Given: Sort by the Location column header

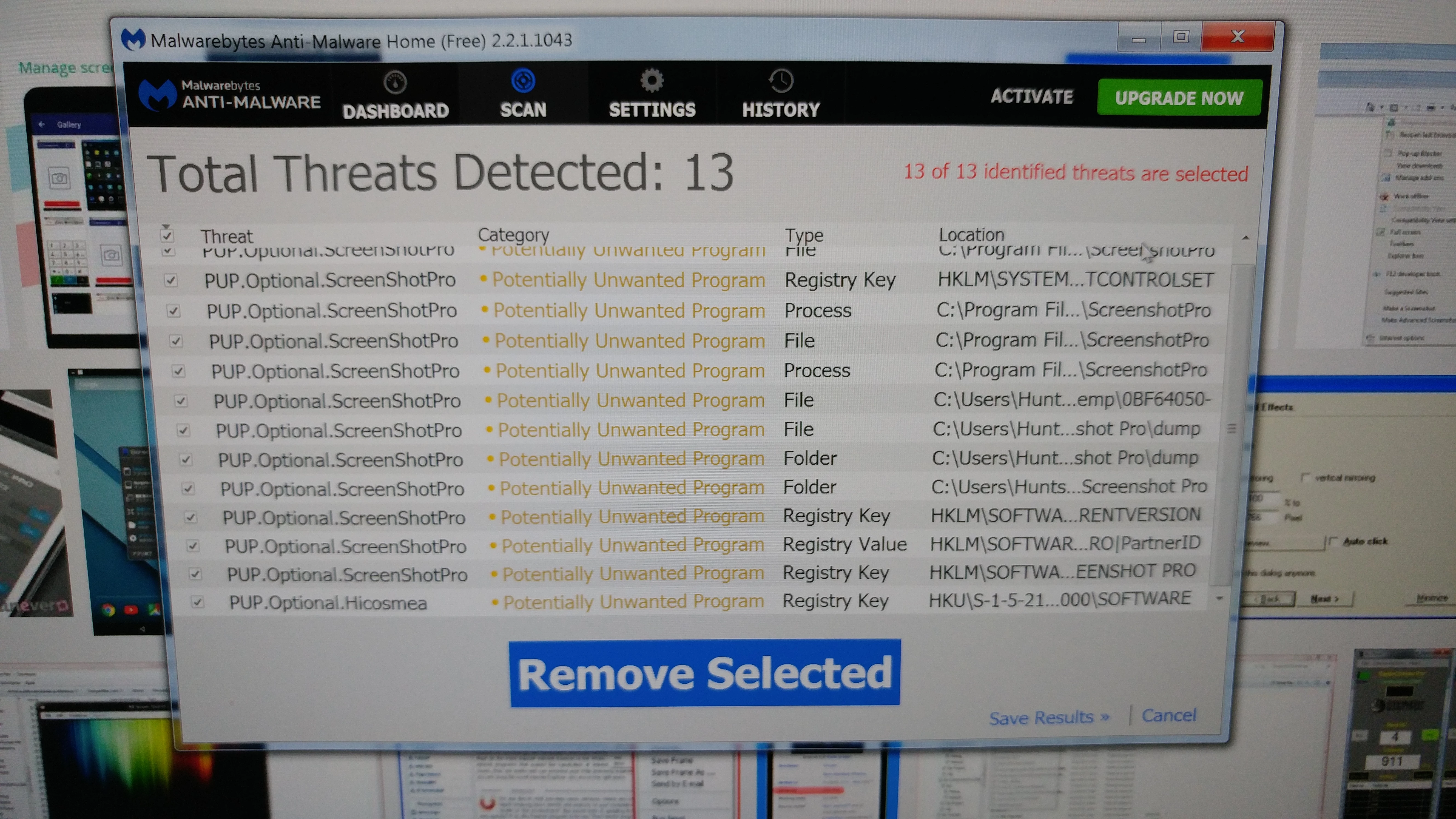Looking at the screenshot, I should [x=972, y=235].
